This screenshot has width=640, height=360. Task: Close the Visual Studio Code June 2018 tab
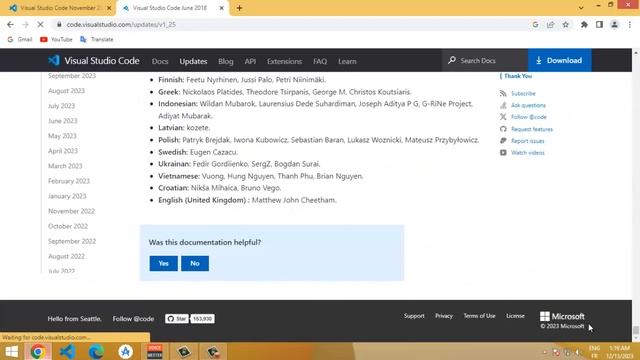click(x=222, y=8)
